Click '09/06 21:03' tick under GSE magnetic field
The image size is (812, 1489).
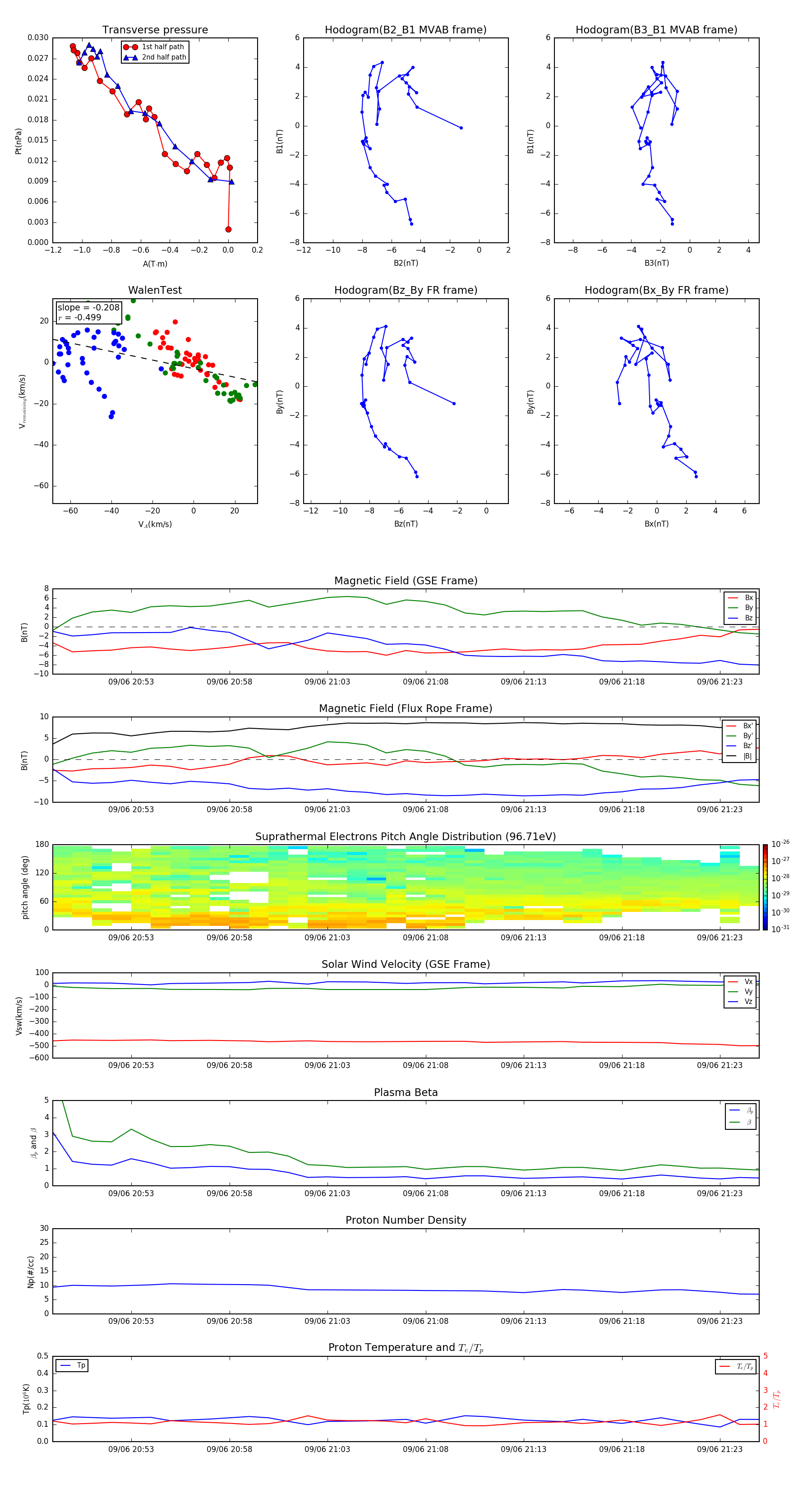coord(327,682)
